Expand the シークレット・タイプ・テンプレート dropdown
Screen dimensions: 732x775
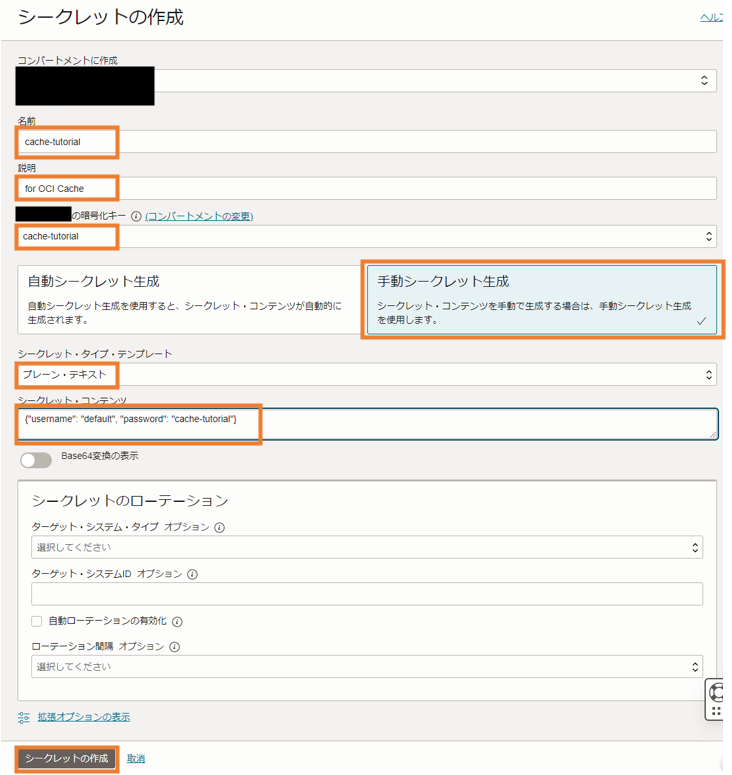366,375
